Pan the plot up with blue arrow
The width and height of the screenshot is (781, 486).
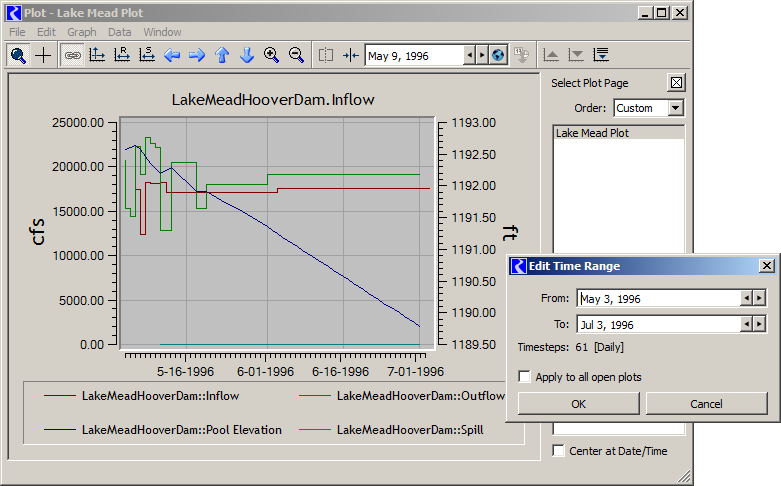click(222, 55)
